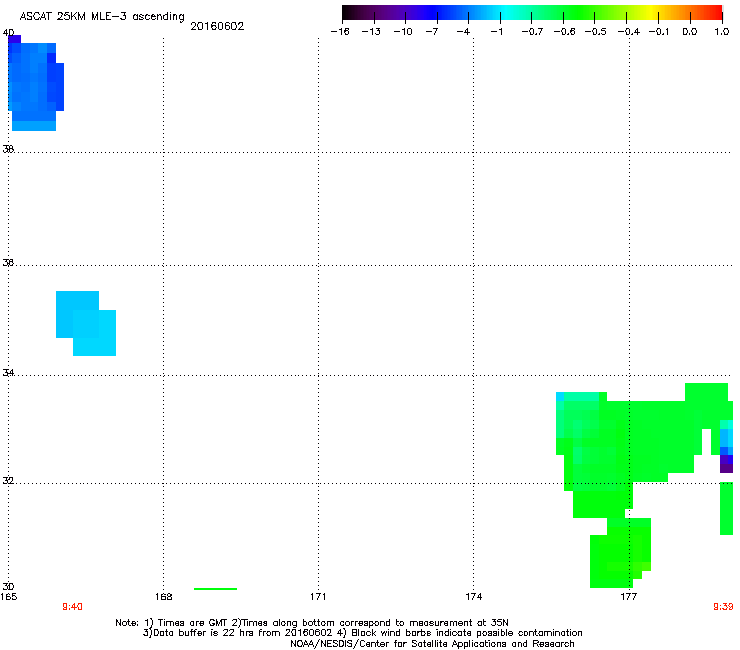Click the date label 20160602
This screenshot has width=740, height=650.
[x=217, y=26]
